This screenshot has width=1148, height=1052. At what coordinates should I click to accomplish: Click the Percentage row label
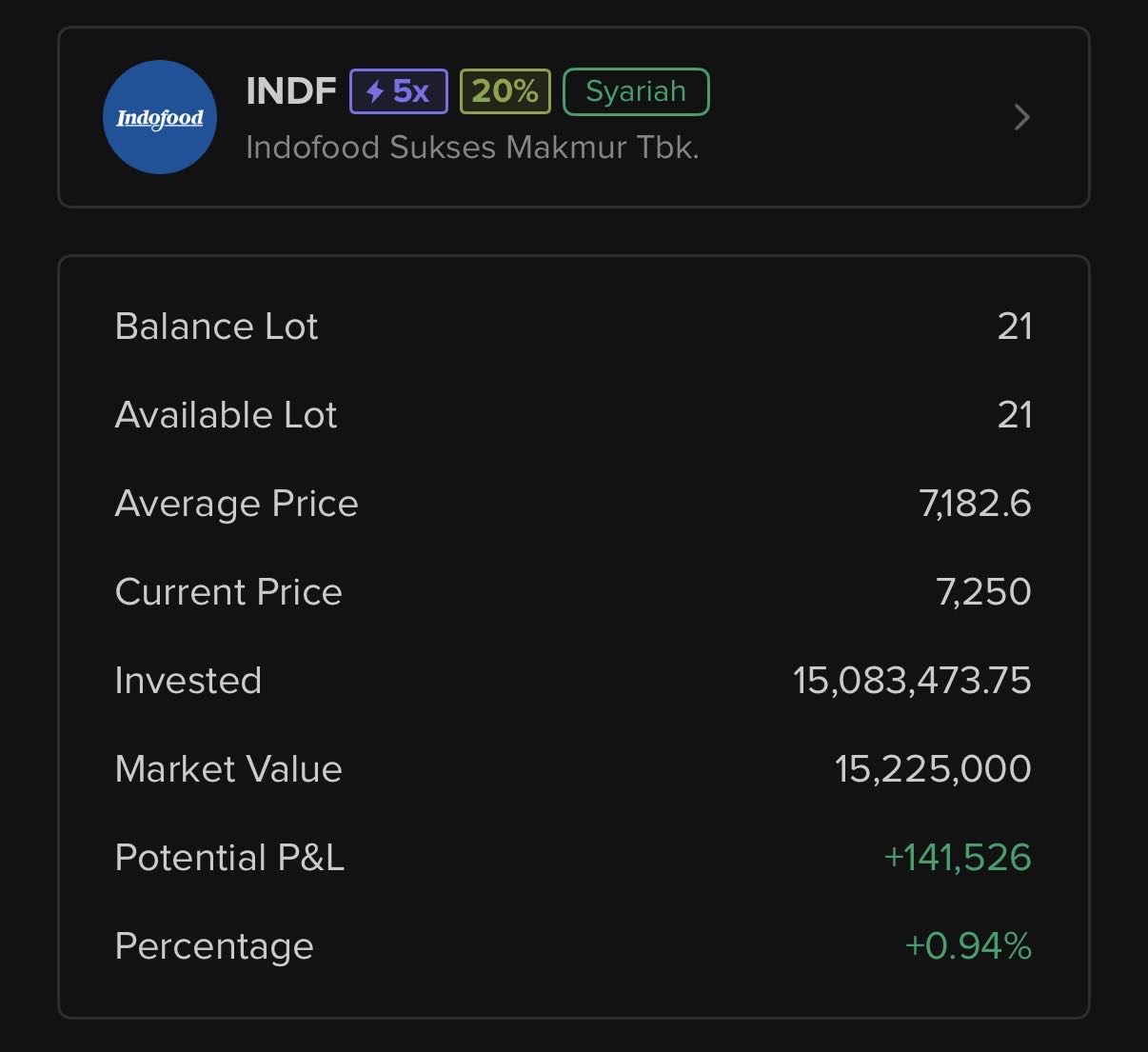(x=214, y=946)
